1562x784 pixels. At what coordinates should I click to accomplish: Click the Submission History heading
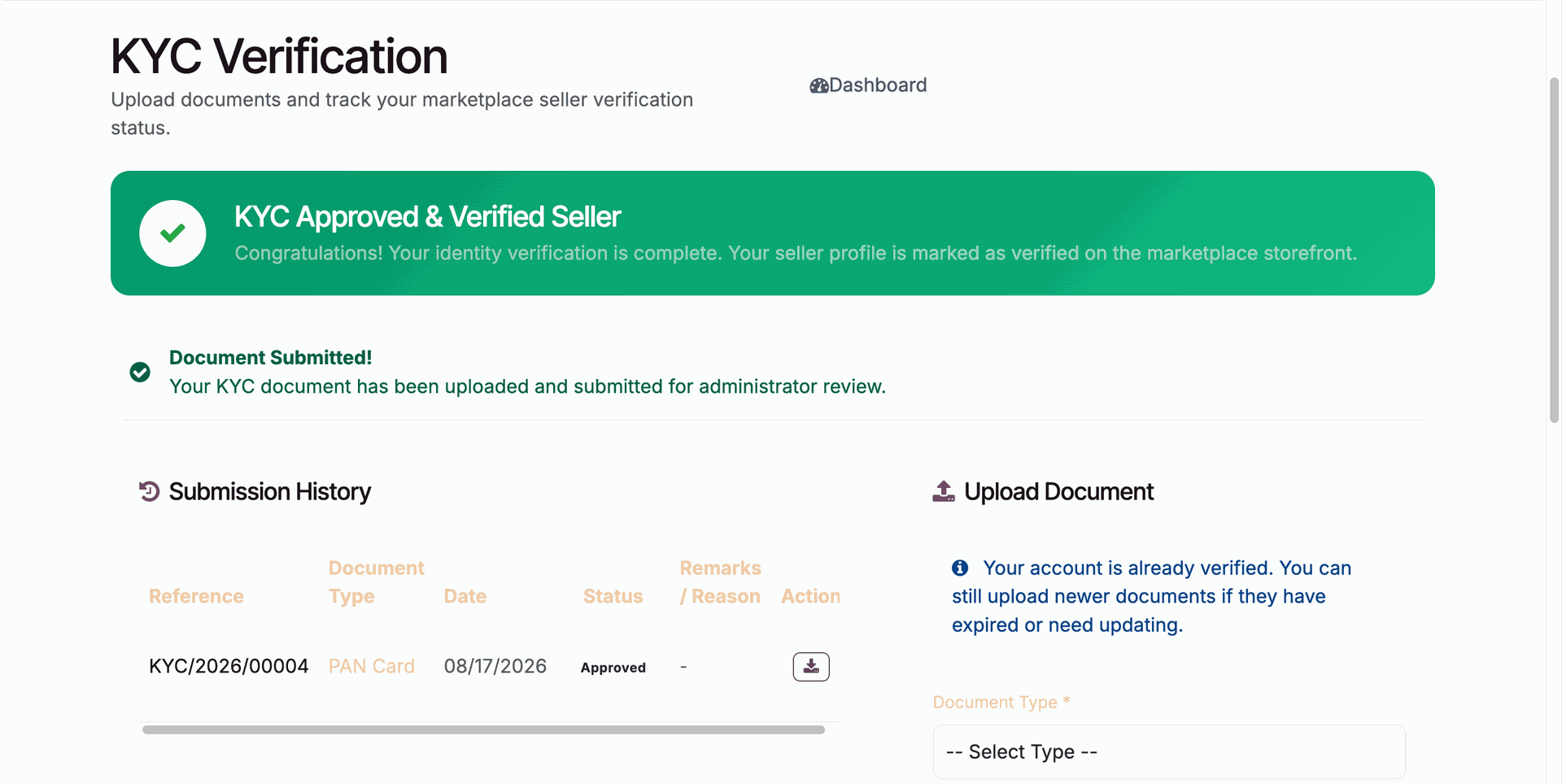[269, 491]
